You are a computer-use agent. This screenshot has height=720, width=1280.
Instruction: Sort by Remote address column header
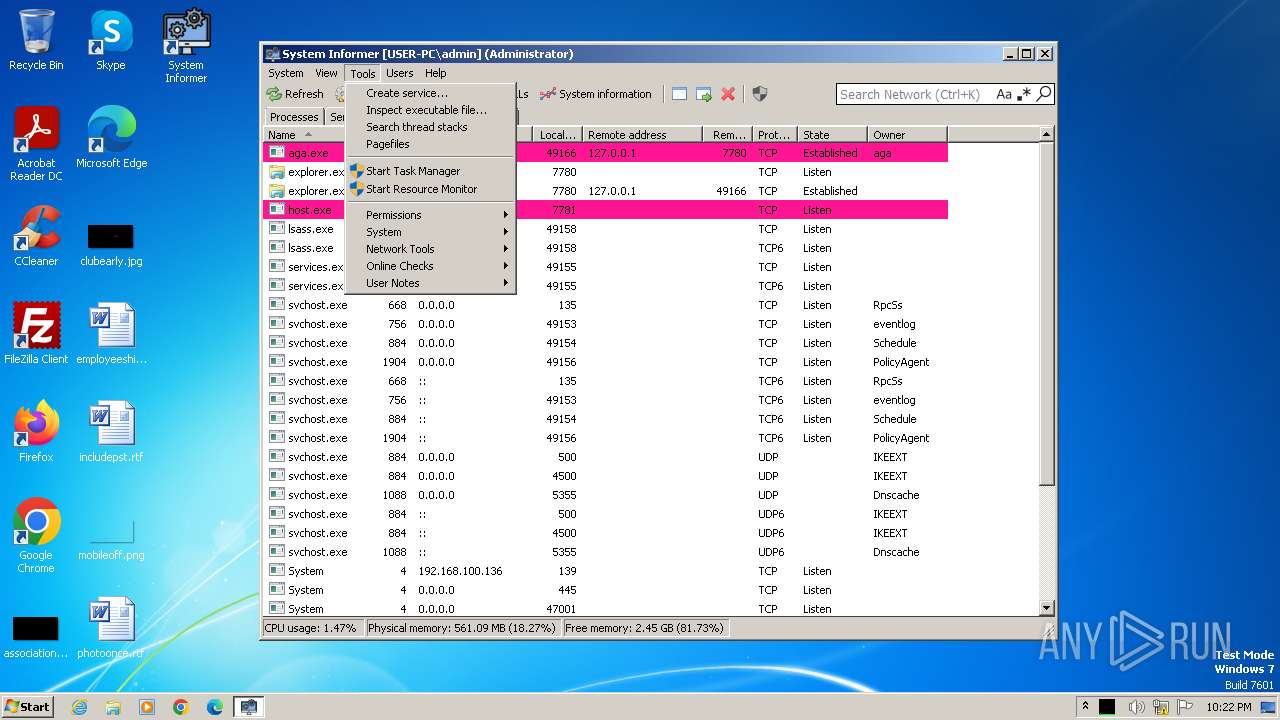642,135
